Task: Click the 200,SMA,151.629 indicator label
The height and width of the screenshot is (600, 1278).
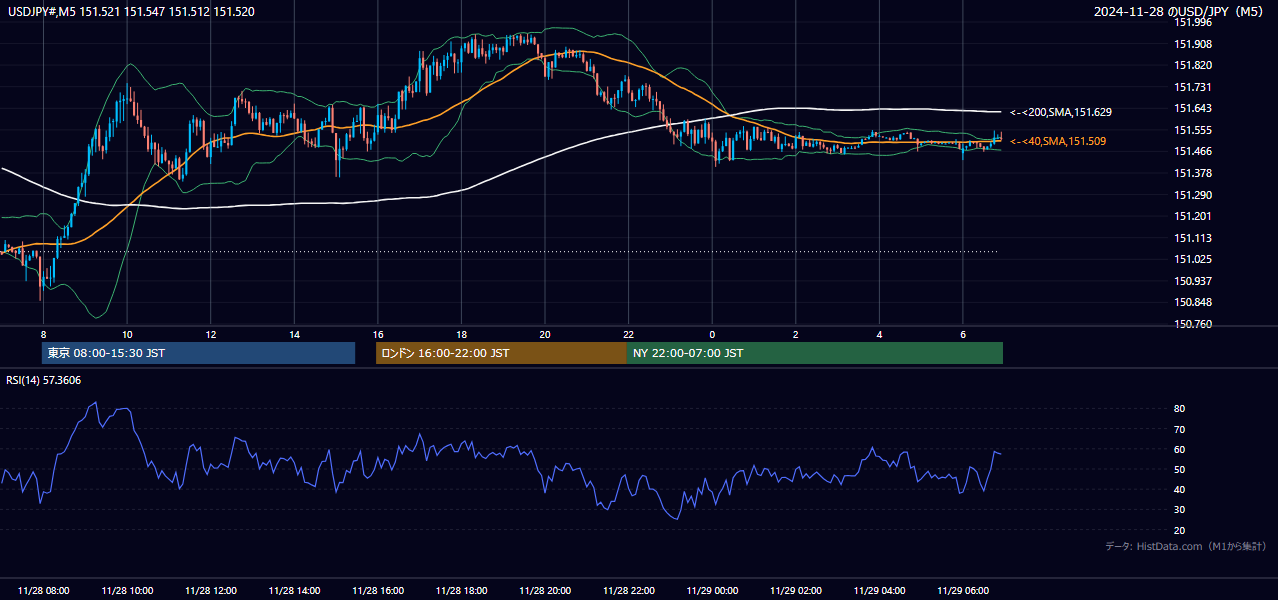Action: tap(1061, 113)
